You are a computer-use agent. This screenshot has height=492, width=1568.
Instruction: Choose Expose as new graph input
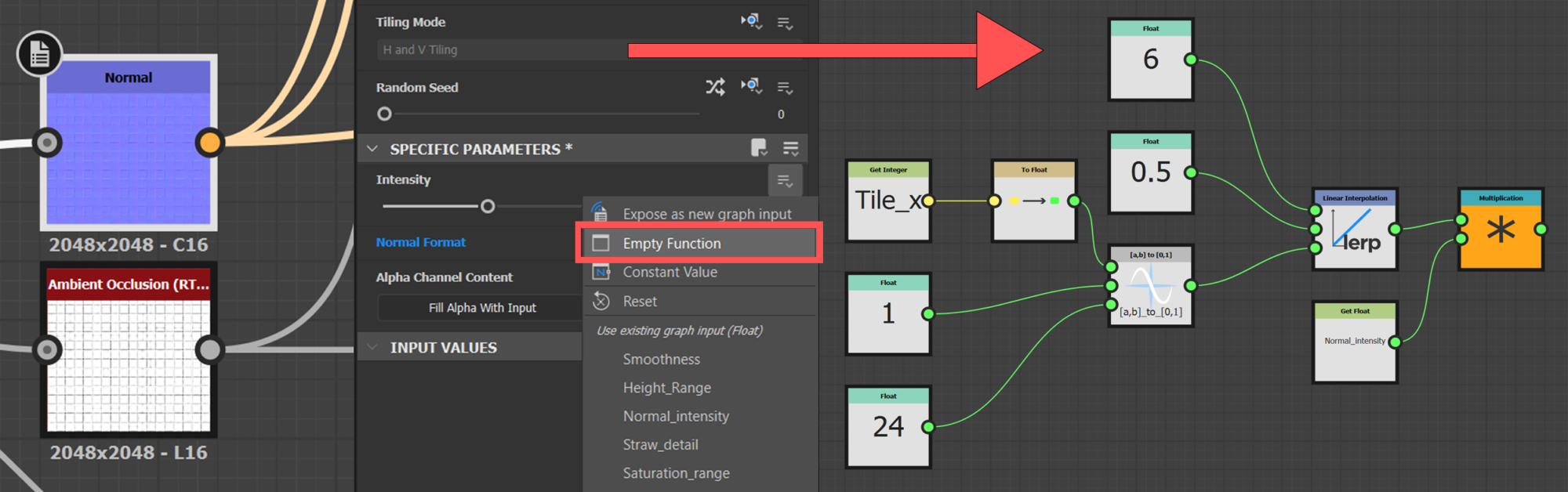click(700, 214)
